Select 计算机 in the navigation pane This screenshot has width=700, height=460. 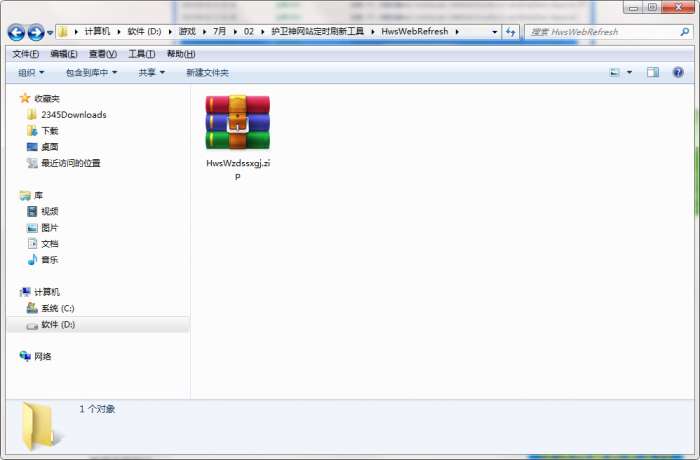47,292
